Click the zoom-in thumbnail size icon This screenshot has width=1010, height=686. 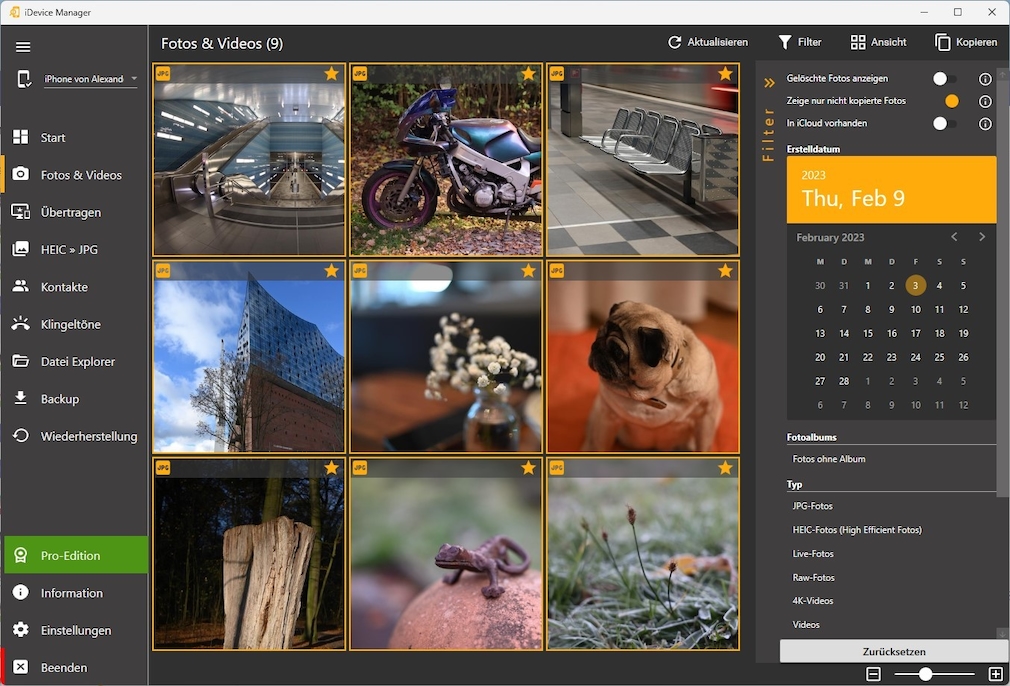click(996, 674)
